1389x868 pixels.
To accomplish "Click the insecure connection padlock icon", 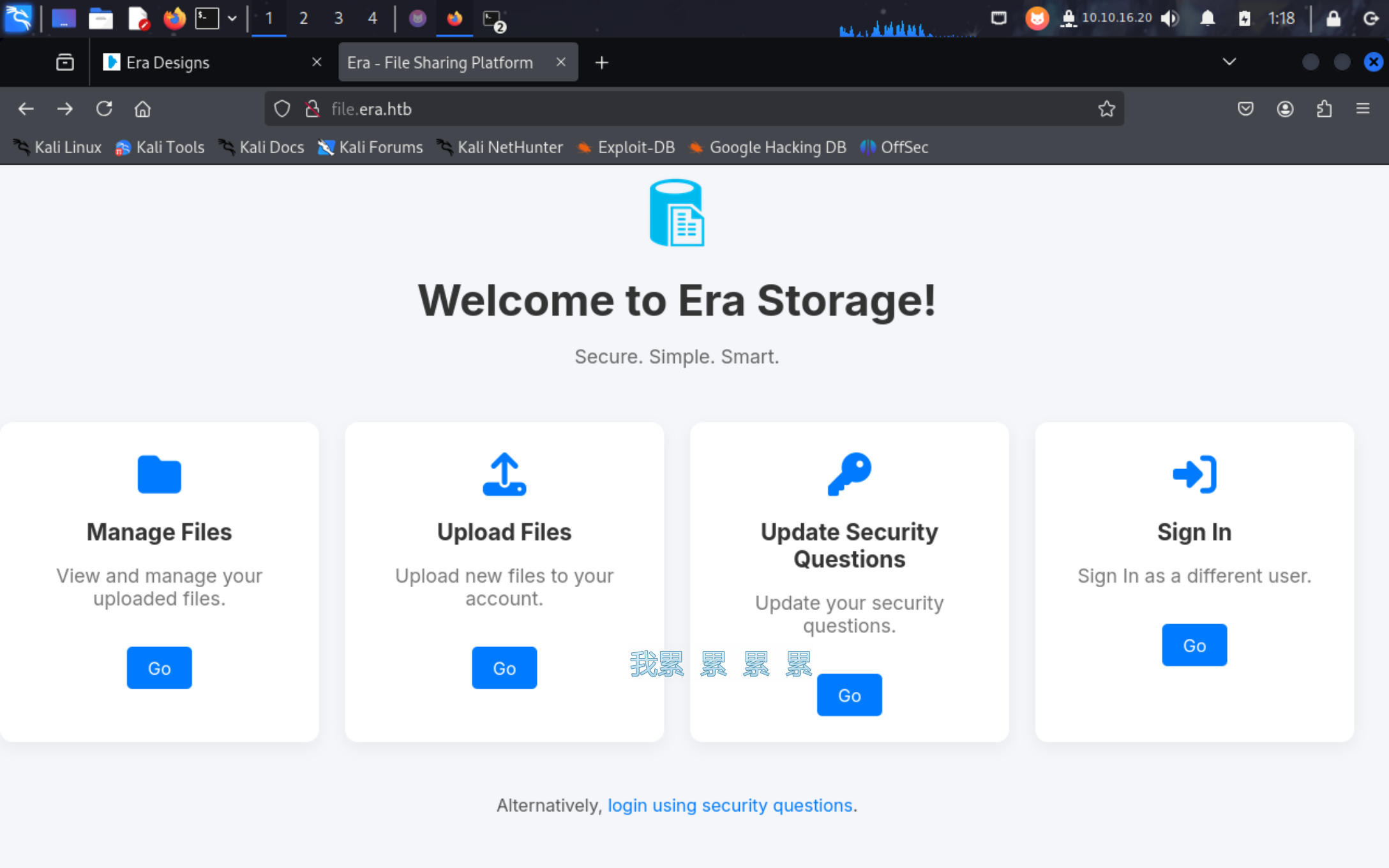I will 312,109.
